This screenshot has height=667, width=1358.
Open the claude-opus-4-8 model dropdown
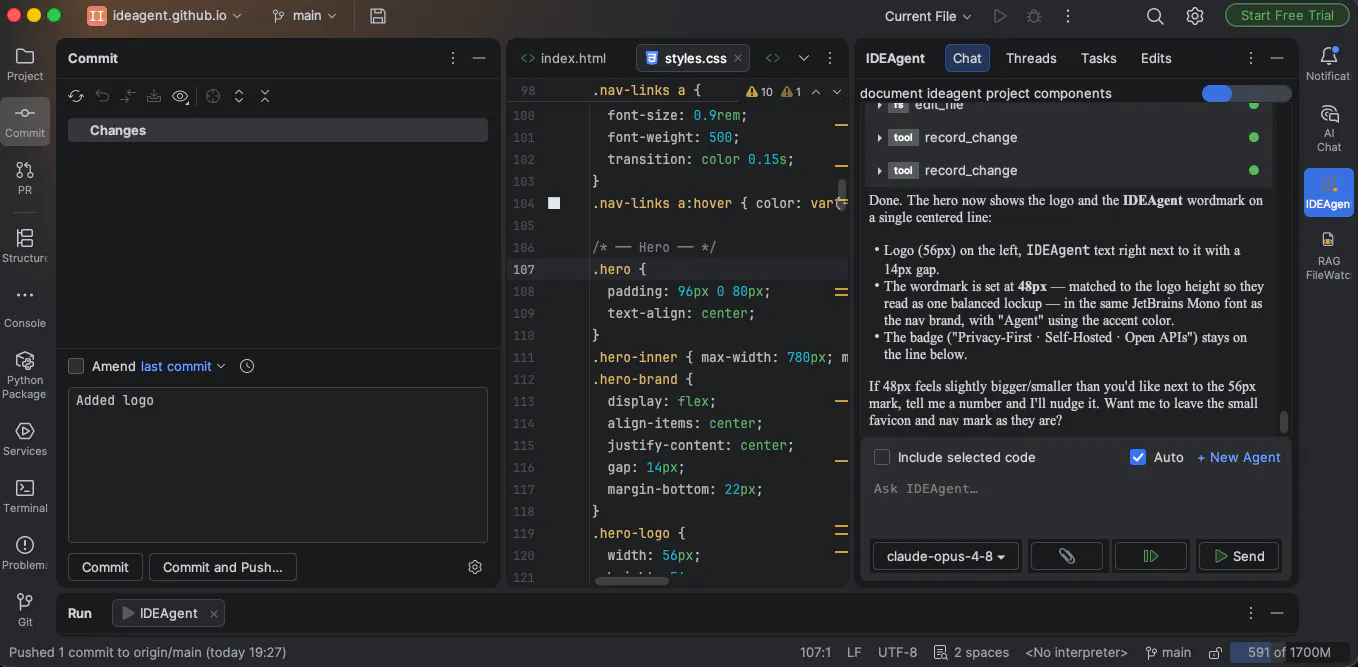point(946,556)
